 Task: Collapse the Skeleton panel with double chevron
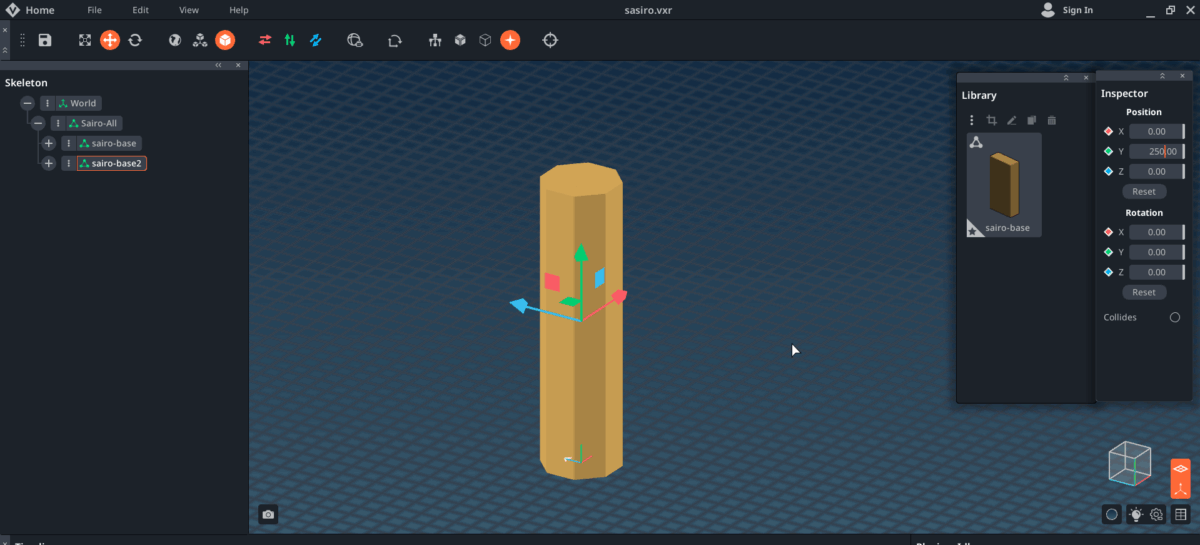click(218, 65)
